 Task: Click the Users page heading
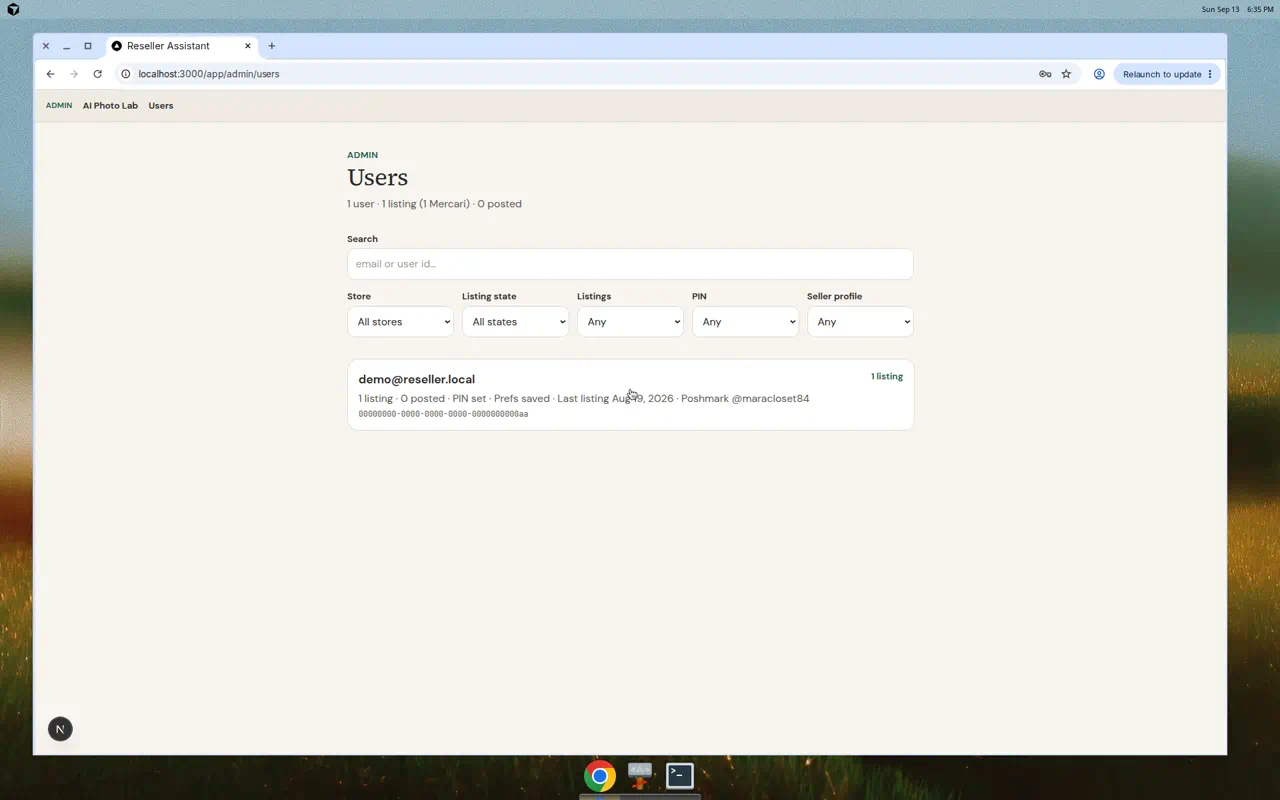tap(378, 178)
